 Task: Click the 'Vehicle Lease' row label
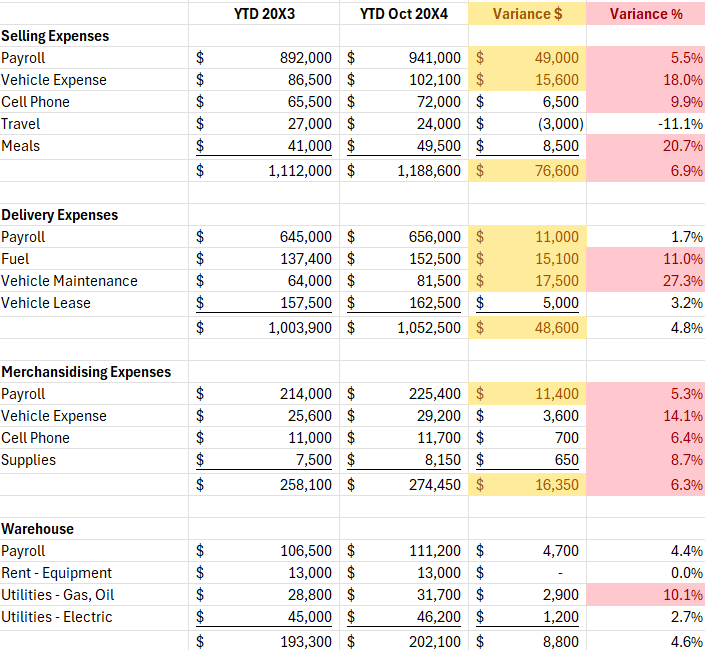coord(46,303)
